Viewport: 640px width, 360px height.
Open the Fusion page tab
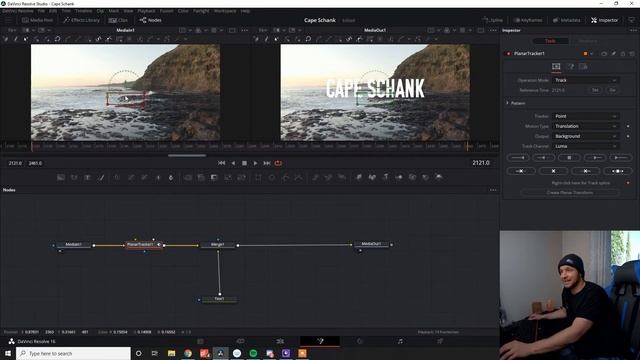[x=320, y=341]
